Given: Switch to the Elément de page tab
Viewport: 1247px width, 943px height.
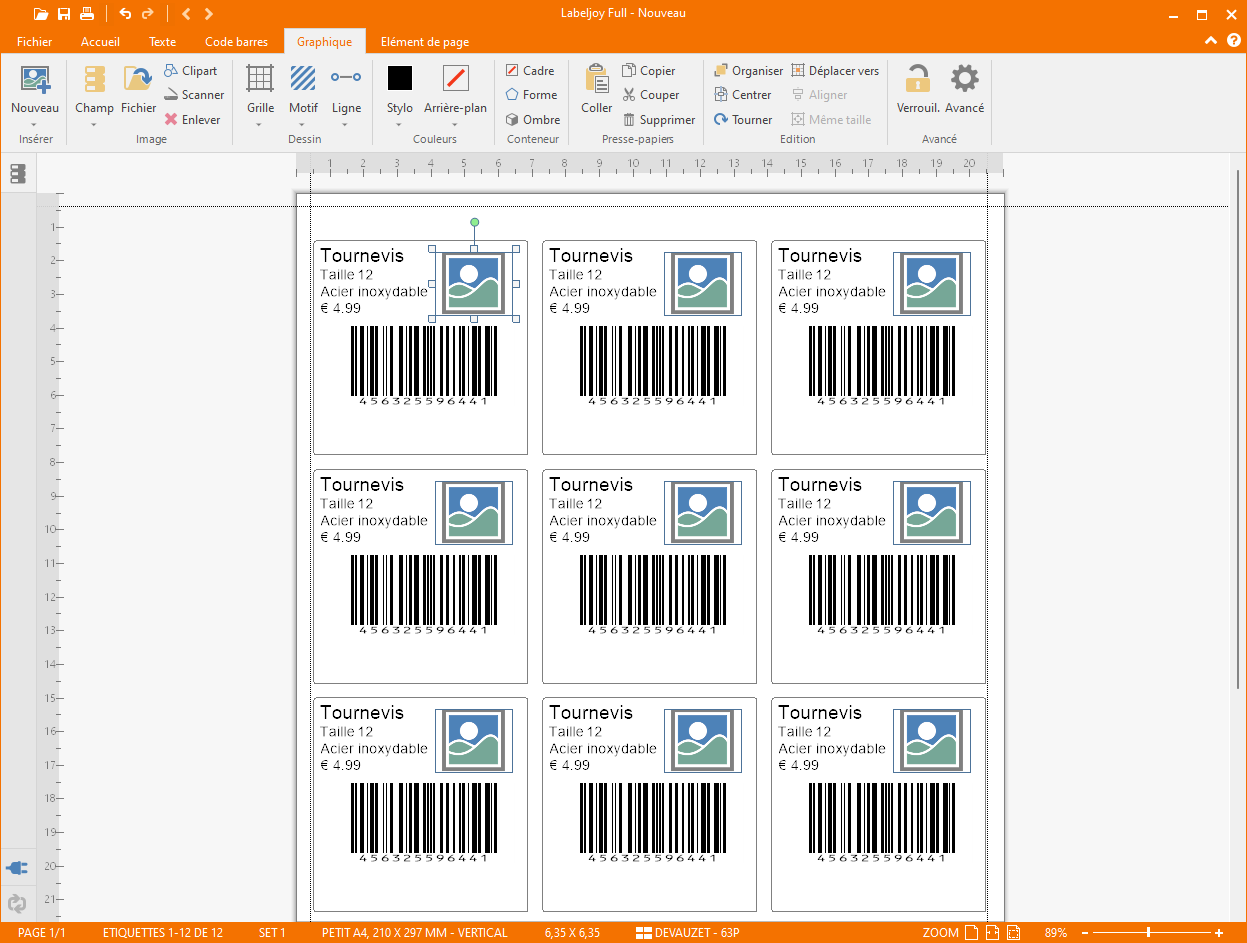Looking at the screenshot, I should [424, 42].
